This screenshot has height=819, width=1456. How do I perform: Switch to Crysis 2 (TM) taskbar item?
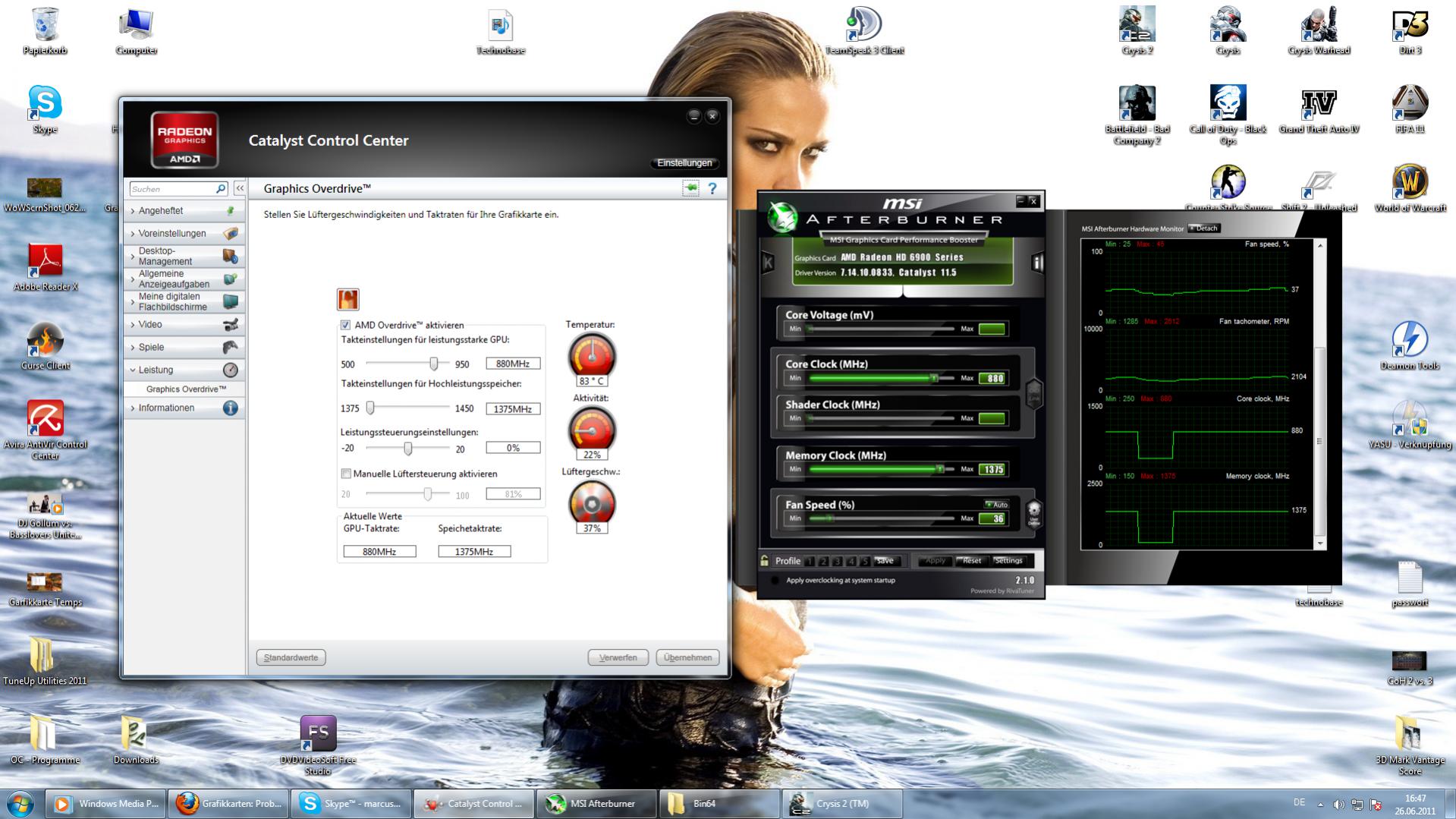[x=843, y=804]
